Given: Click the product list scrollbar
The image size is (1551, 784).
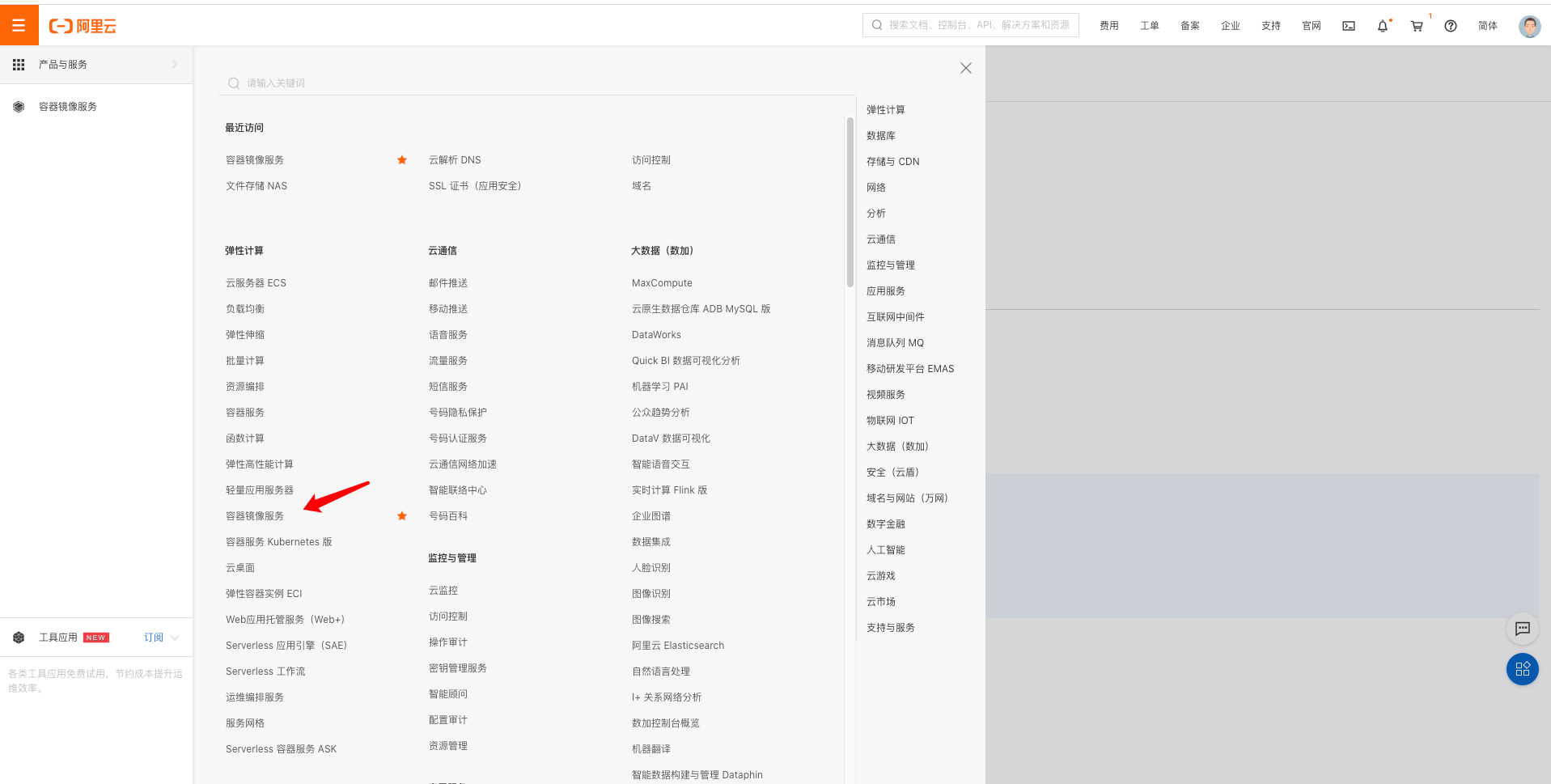Looking at the screenshot, I should tap(850, 202).
